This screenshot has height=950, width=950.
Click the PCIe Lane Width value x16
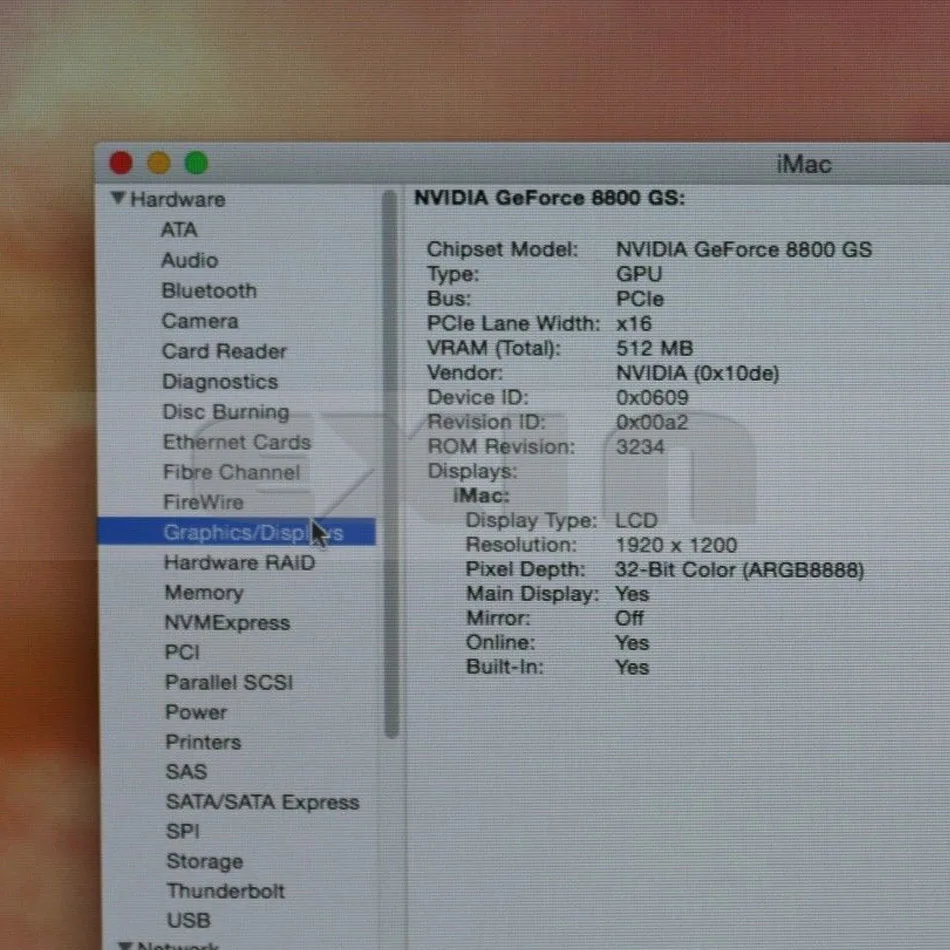[634, 323]
